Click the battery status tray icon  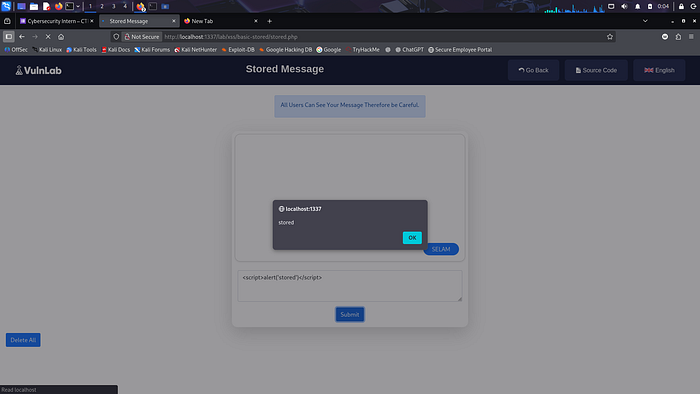point(650,6)
